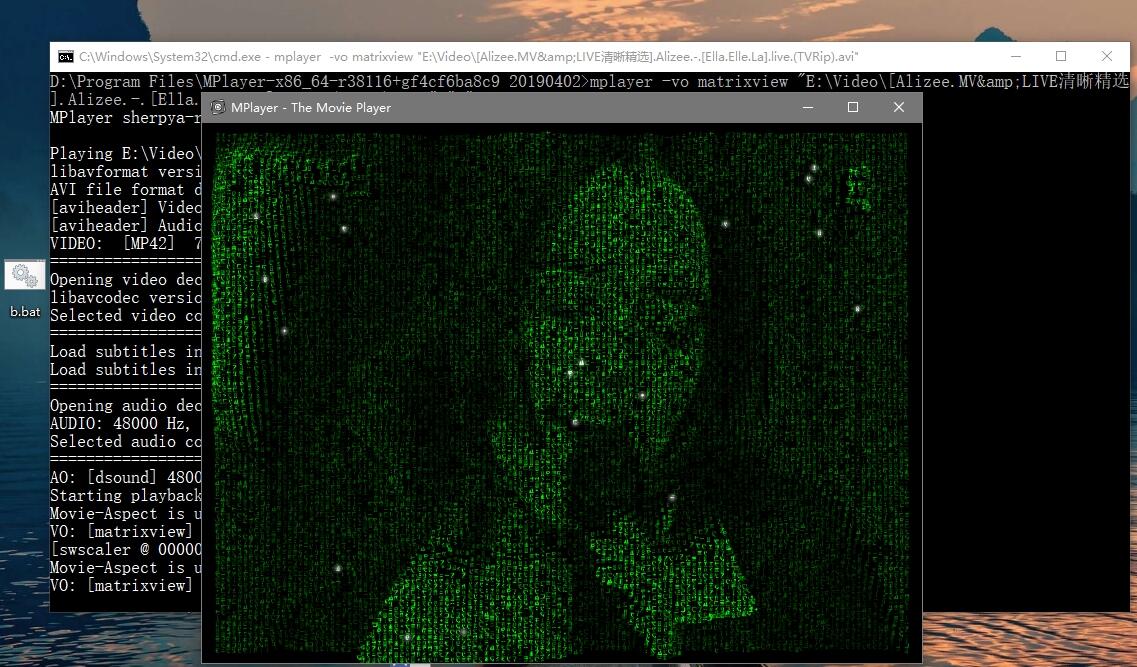
Task: Minimize the cmd.exe console window
Action: point(1015,57)
